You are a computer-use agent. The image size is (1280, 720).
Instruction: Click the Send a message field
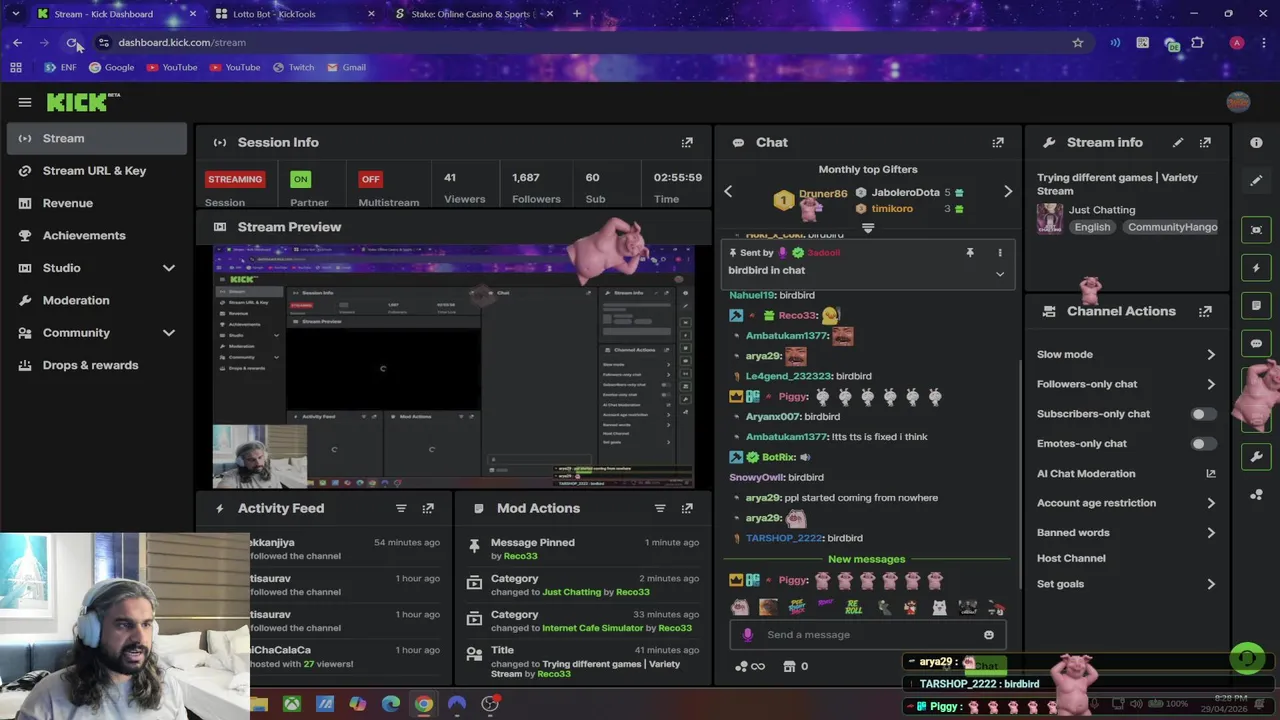coord(868,635)
